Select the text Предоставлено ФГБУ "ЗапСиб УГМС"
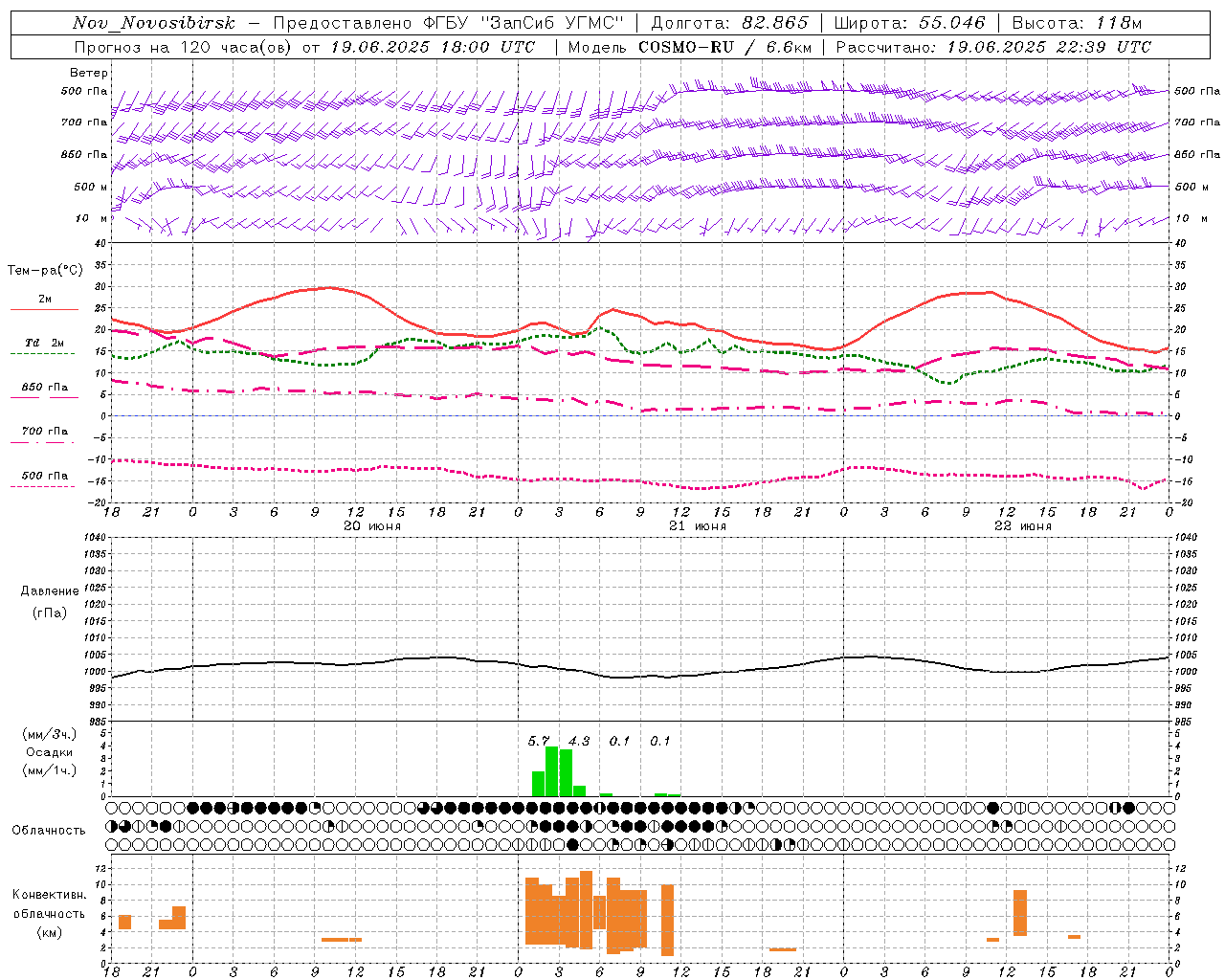This screenshot has width=1225, height=980. pos(449,23)
